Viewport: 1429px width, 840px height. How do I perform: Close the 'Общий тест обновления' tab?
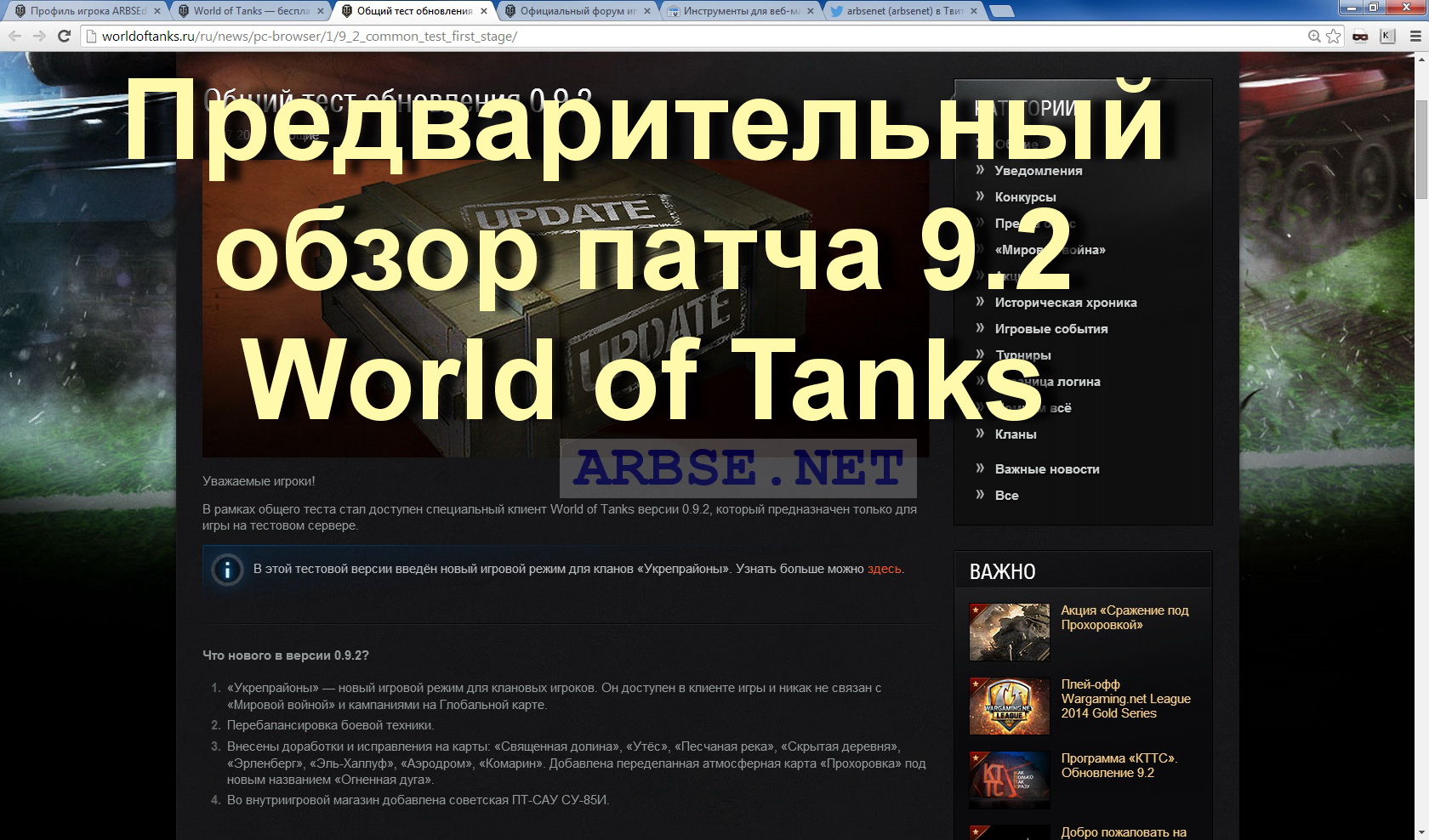pos(484,11)
